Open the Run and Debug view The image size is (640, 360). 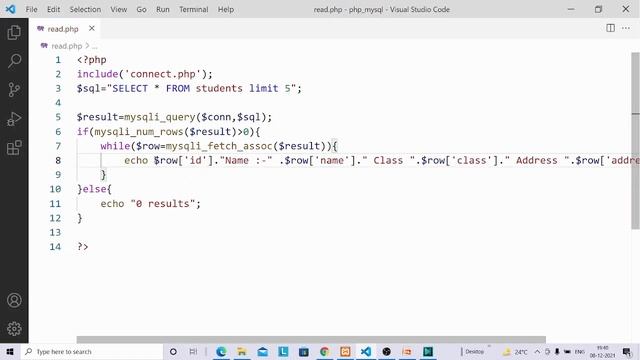(x=14, y=119)
